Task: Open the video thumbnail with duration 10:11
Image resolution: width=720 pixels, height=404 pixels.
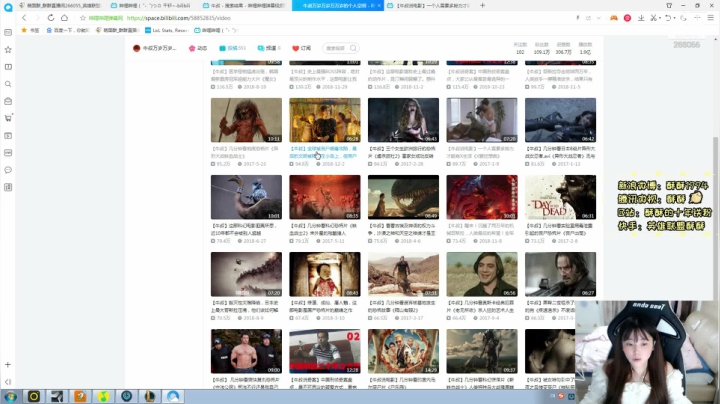Action: 246,120
